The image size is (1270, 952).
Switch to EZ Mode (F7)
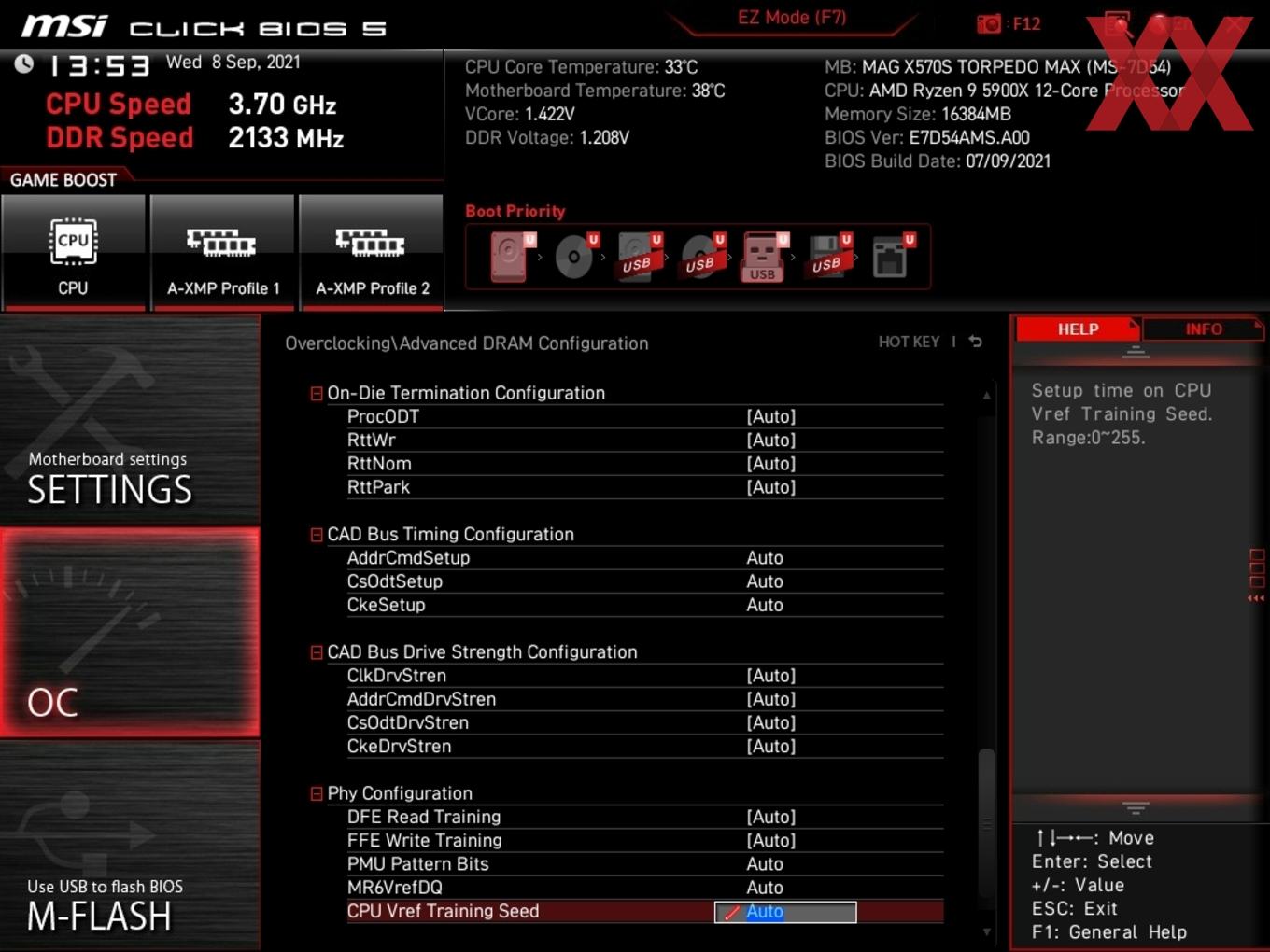(792, 18)
